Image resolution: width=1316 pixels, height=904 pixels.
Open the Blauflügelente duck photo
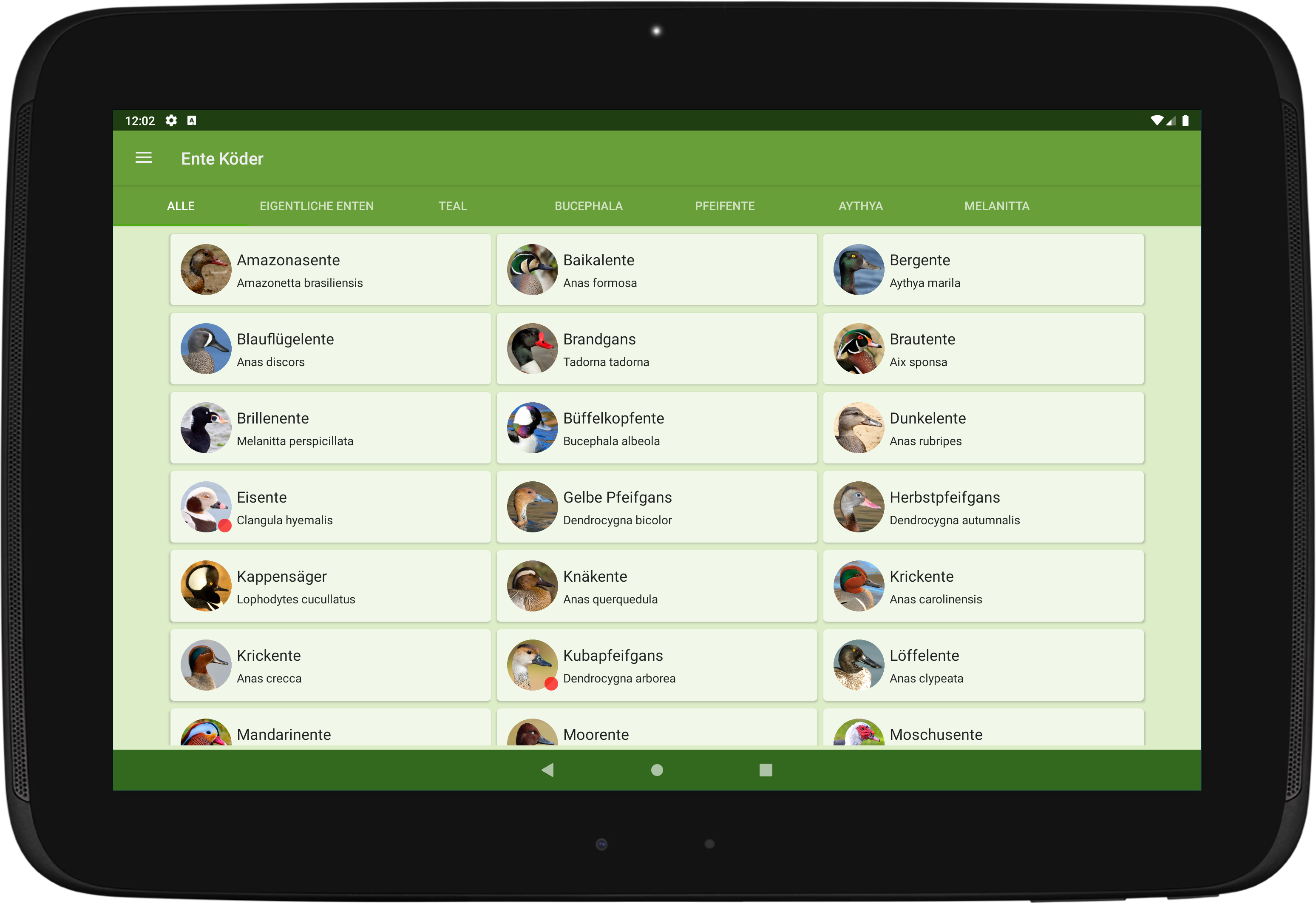[x=206, y=349]
